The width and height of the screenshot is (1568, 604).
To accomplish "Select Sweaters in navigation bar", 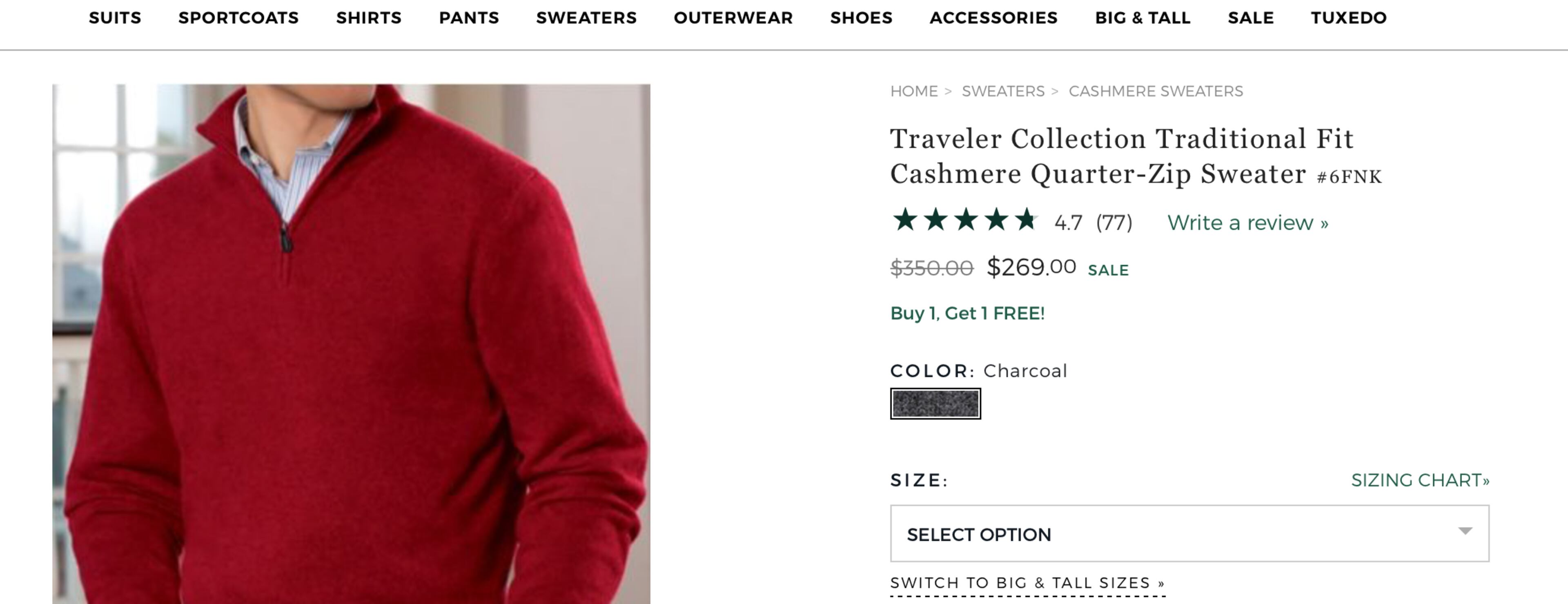I will [586, 18].
